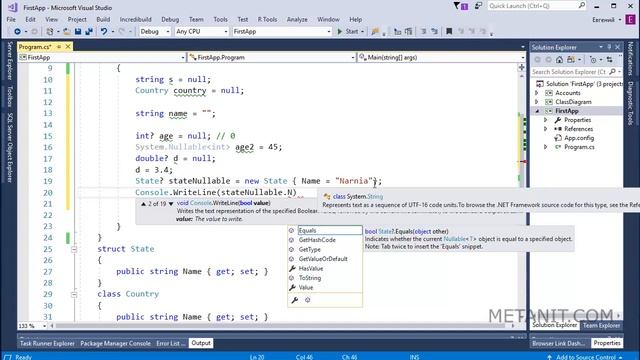Screen dimensions: 640x360
Task: Open the FirstApp.Program type dropdown
Action: pos(272,58)
